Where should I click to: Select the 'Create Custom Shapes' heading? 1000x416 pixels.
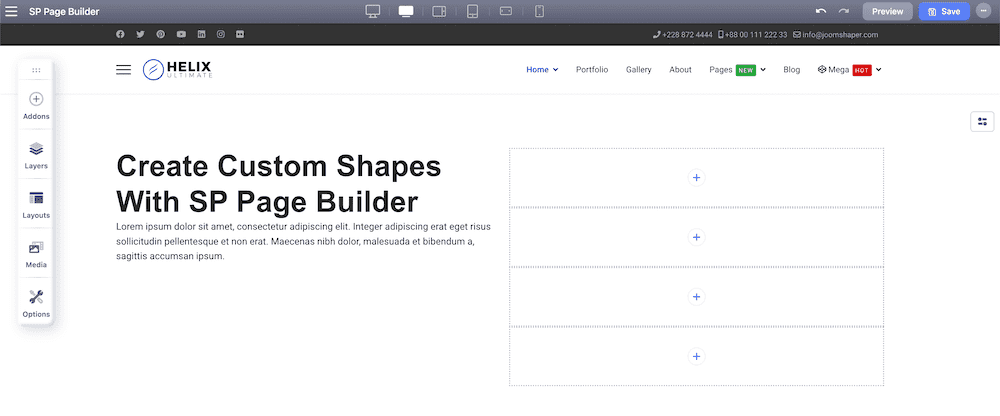tap(279, 184)
